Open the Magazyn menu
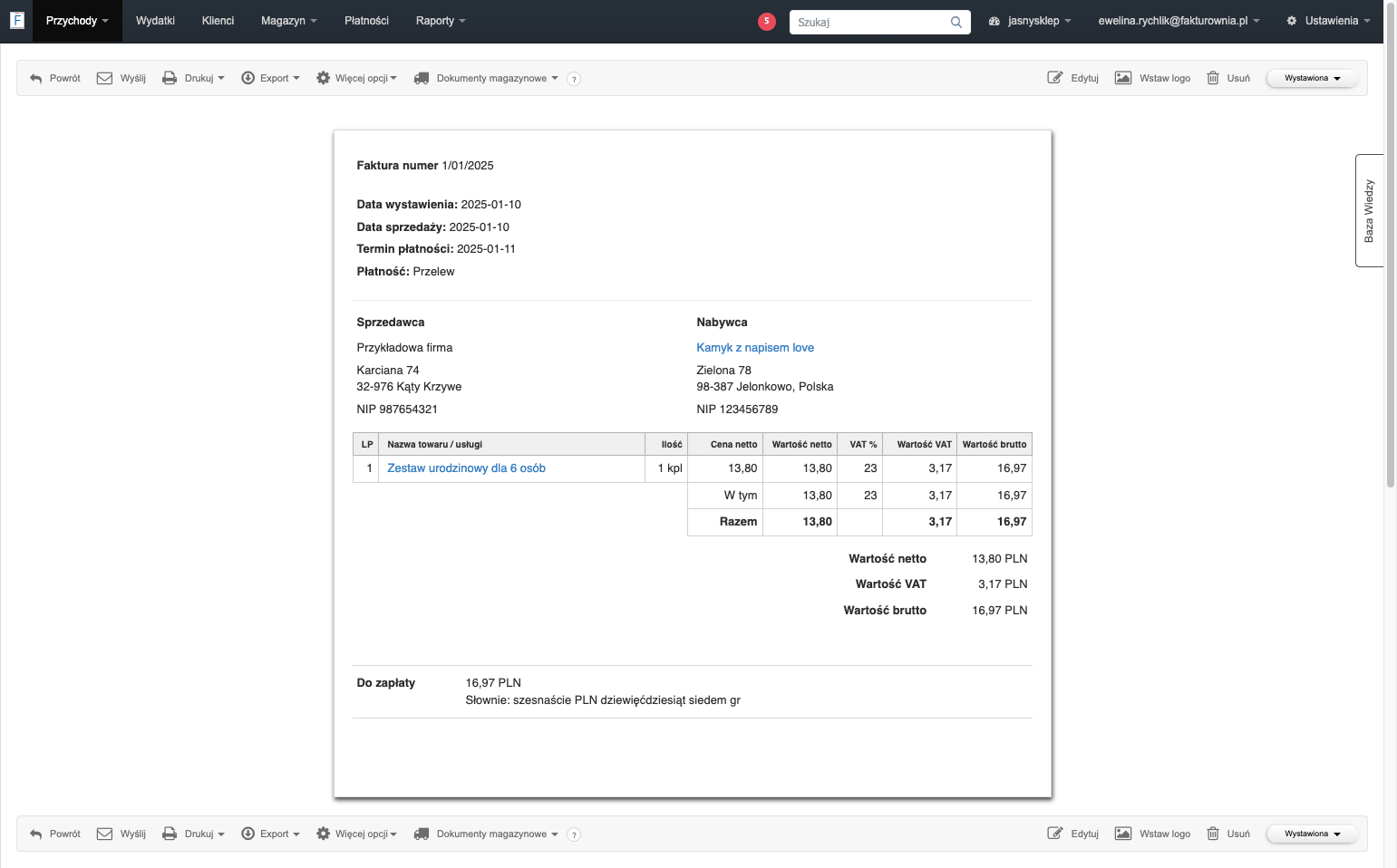1397x868 pixels. [289, 21]
